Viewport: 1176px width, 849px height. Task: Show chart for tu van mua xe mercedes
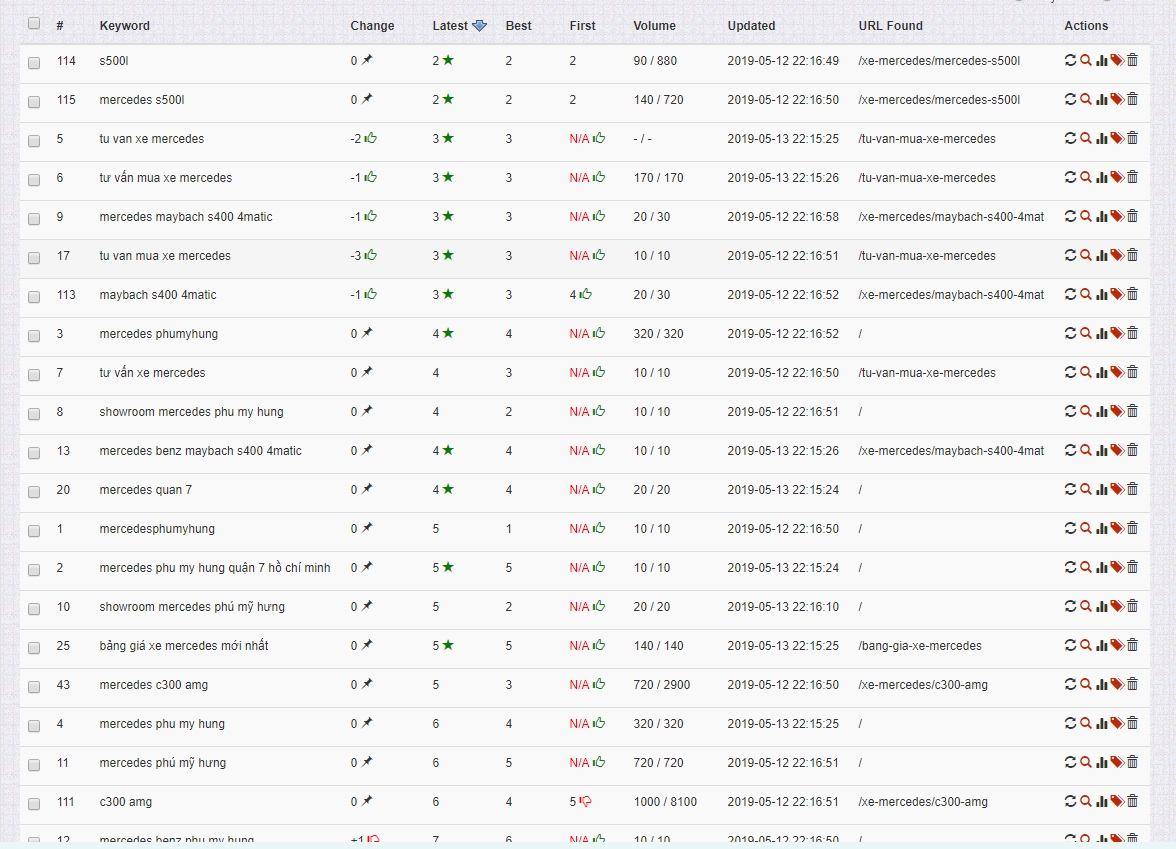(x=1102, y=256)
